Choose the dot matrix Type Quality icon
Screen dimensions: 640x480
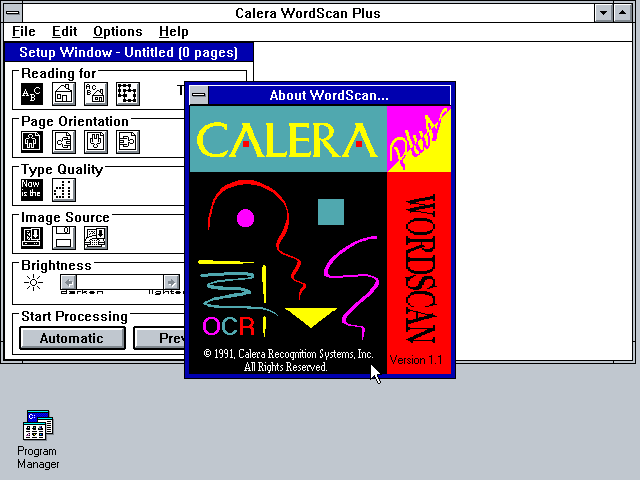pyautogui.click(x=64, y=190)
